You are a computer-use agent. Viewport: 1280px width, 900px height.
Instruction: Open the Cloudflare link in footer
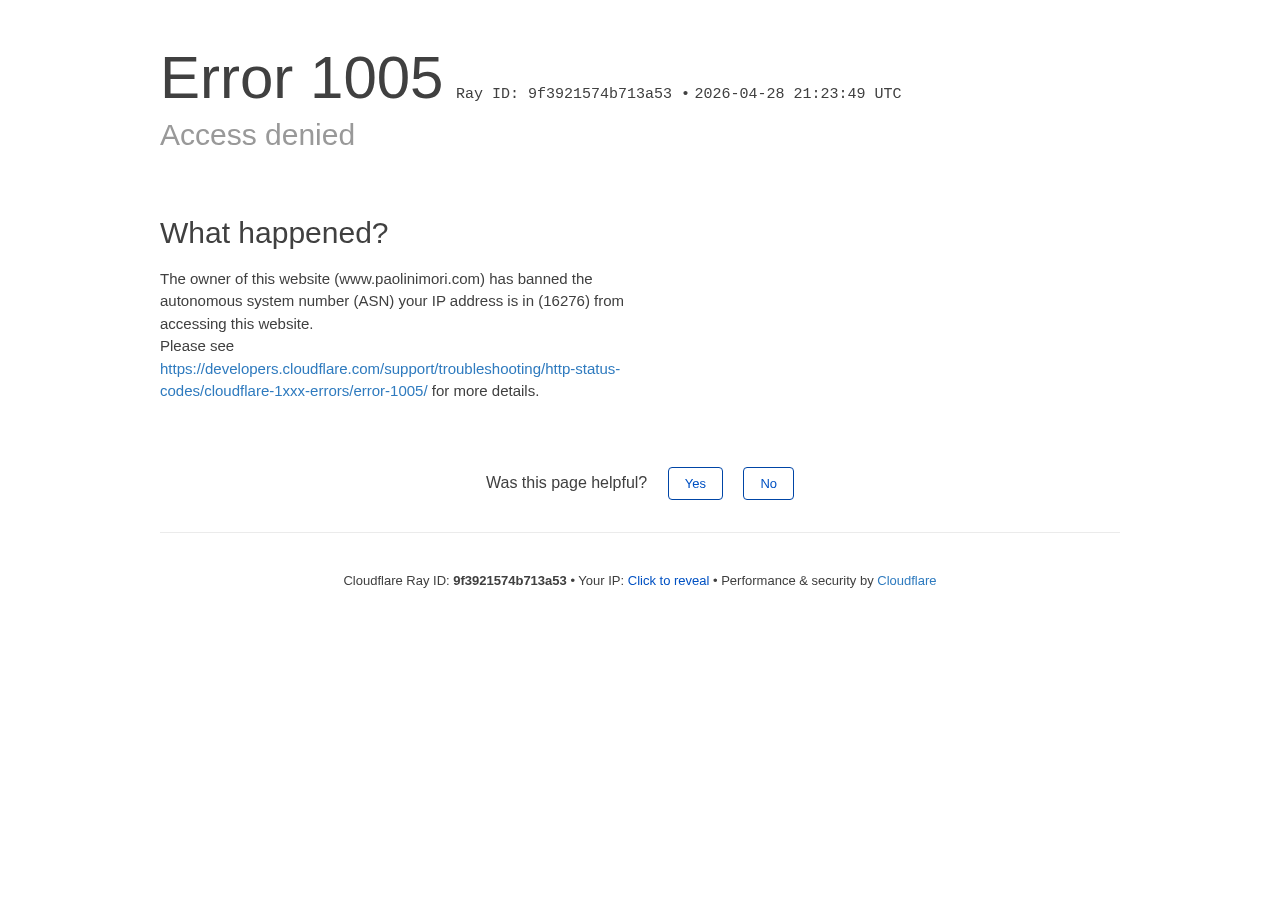coord(906,581)
